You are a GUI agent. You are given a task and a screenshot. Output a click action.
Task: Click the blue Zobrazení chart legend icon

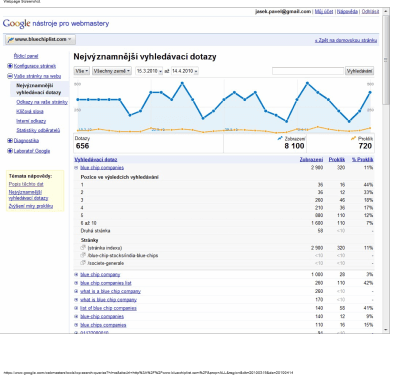point(280,138)
